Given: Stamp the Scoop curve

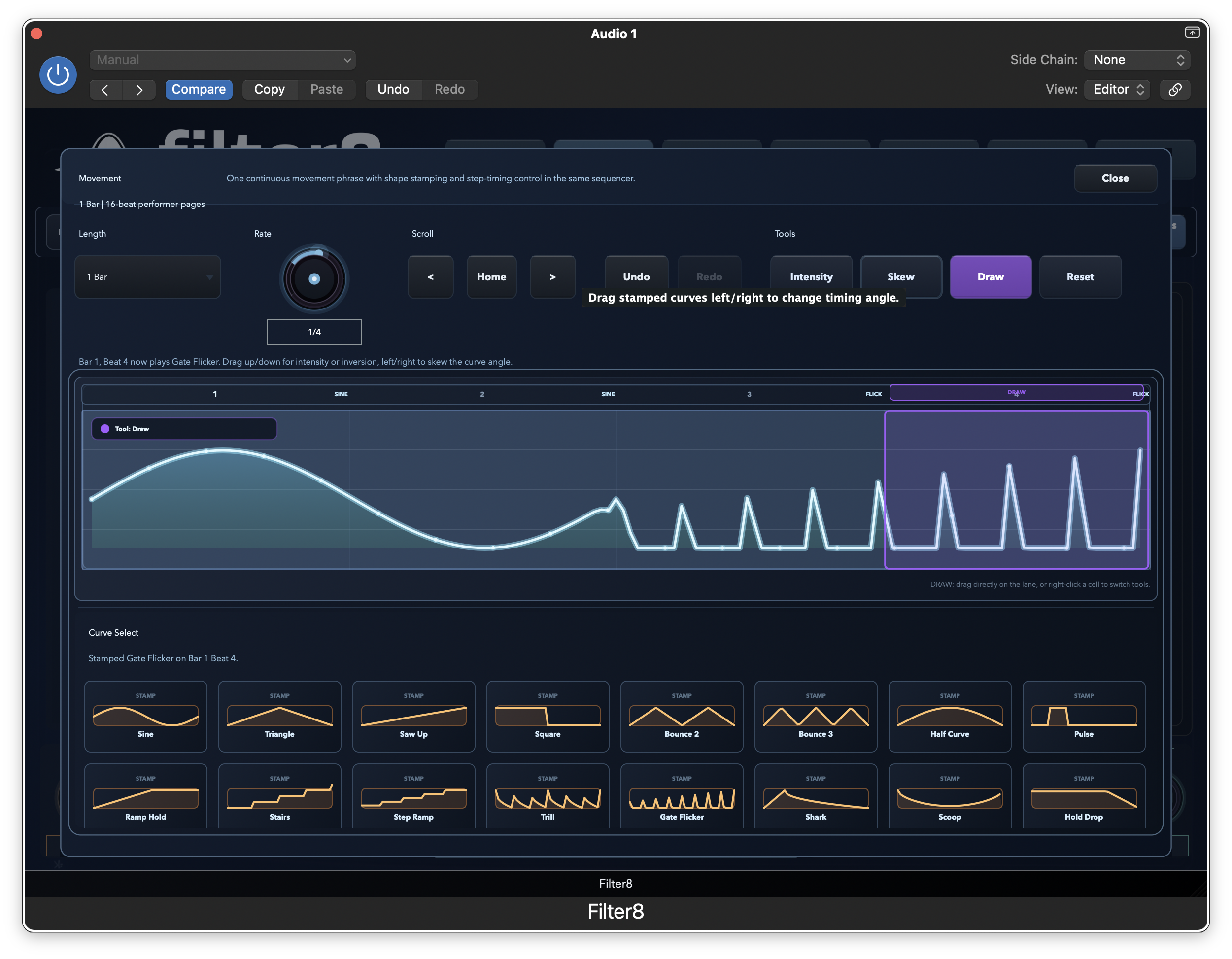Looking at the screenshot, I should coord(950,796).
